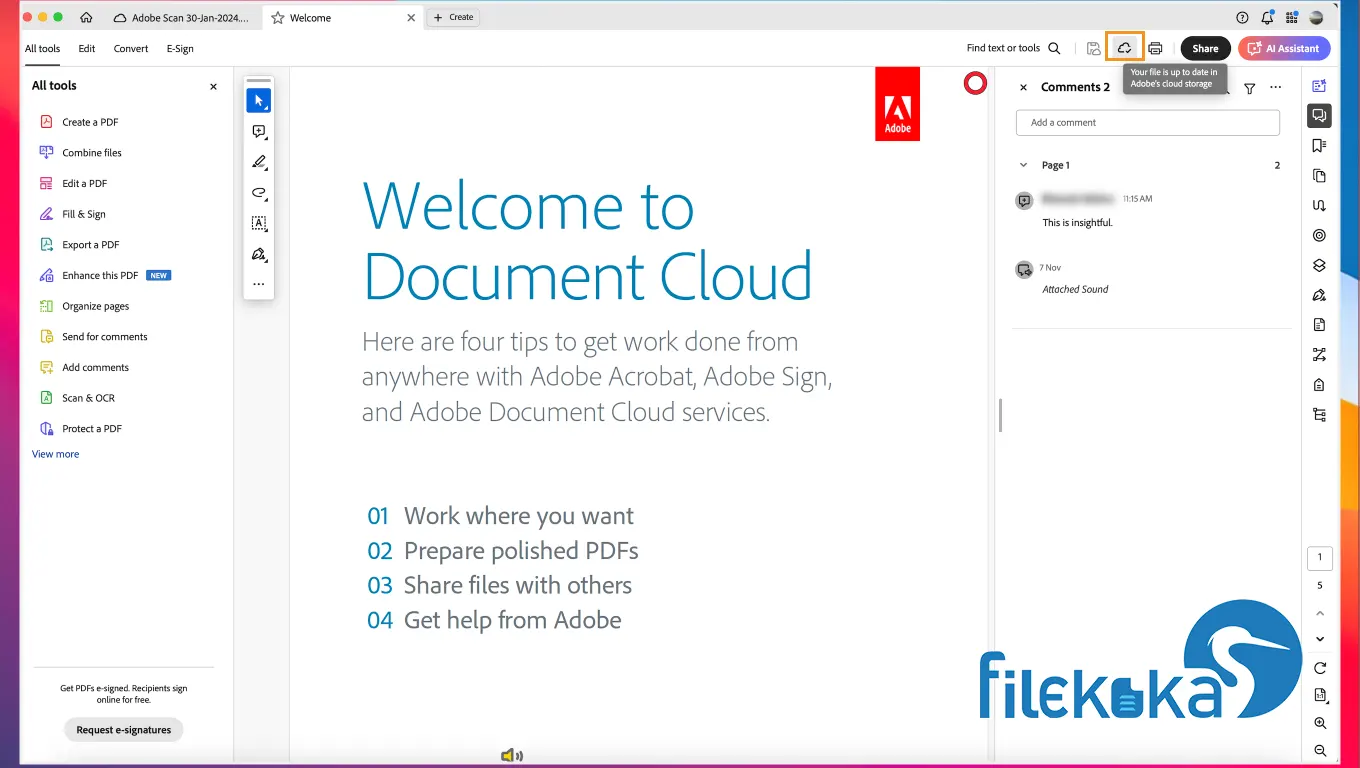Click the View more link
1360x768 pixels.
(55, 454)
